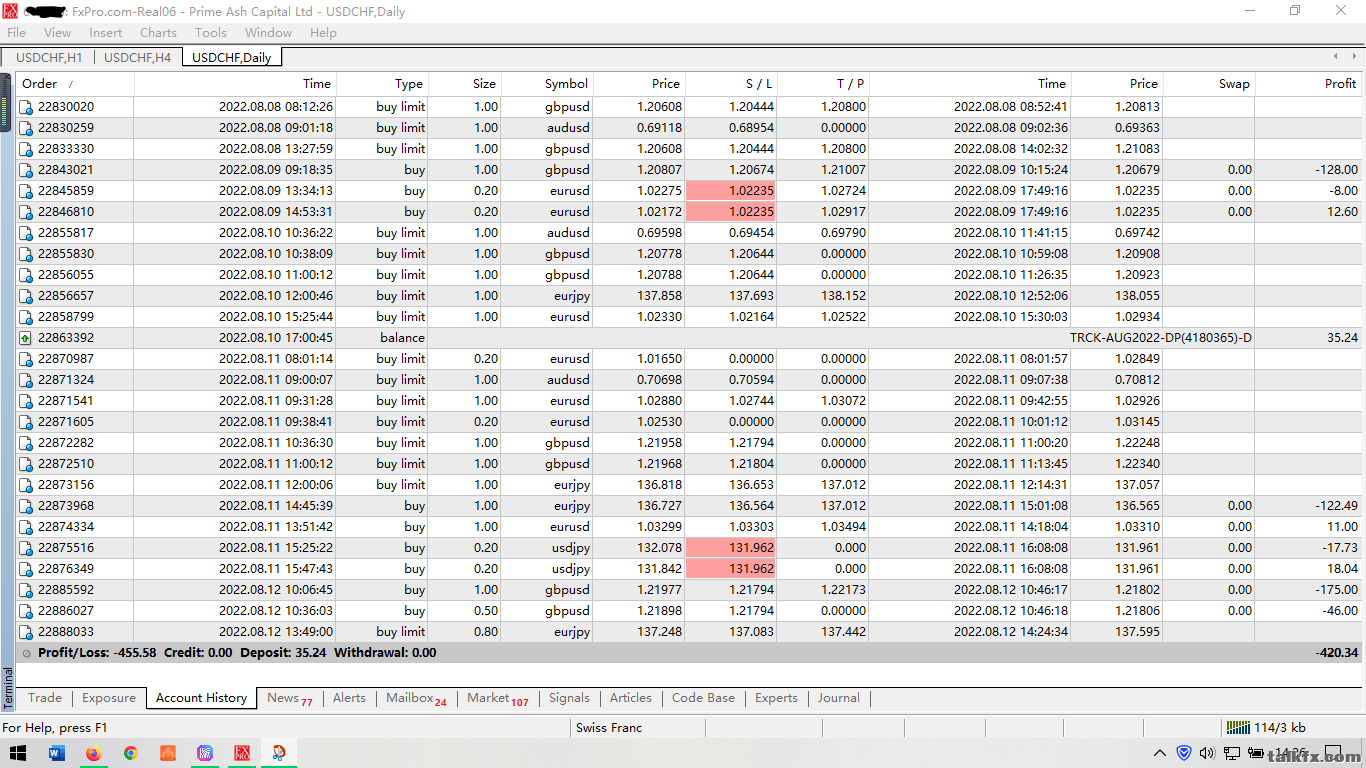Open the News tab
The image size is (1366, 768).
[290, 698]
